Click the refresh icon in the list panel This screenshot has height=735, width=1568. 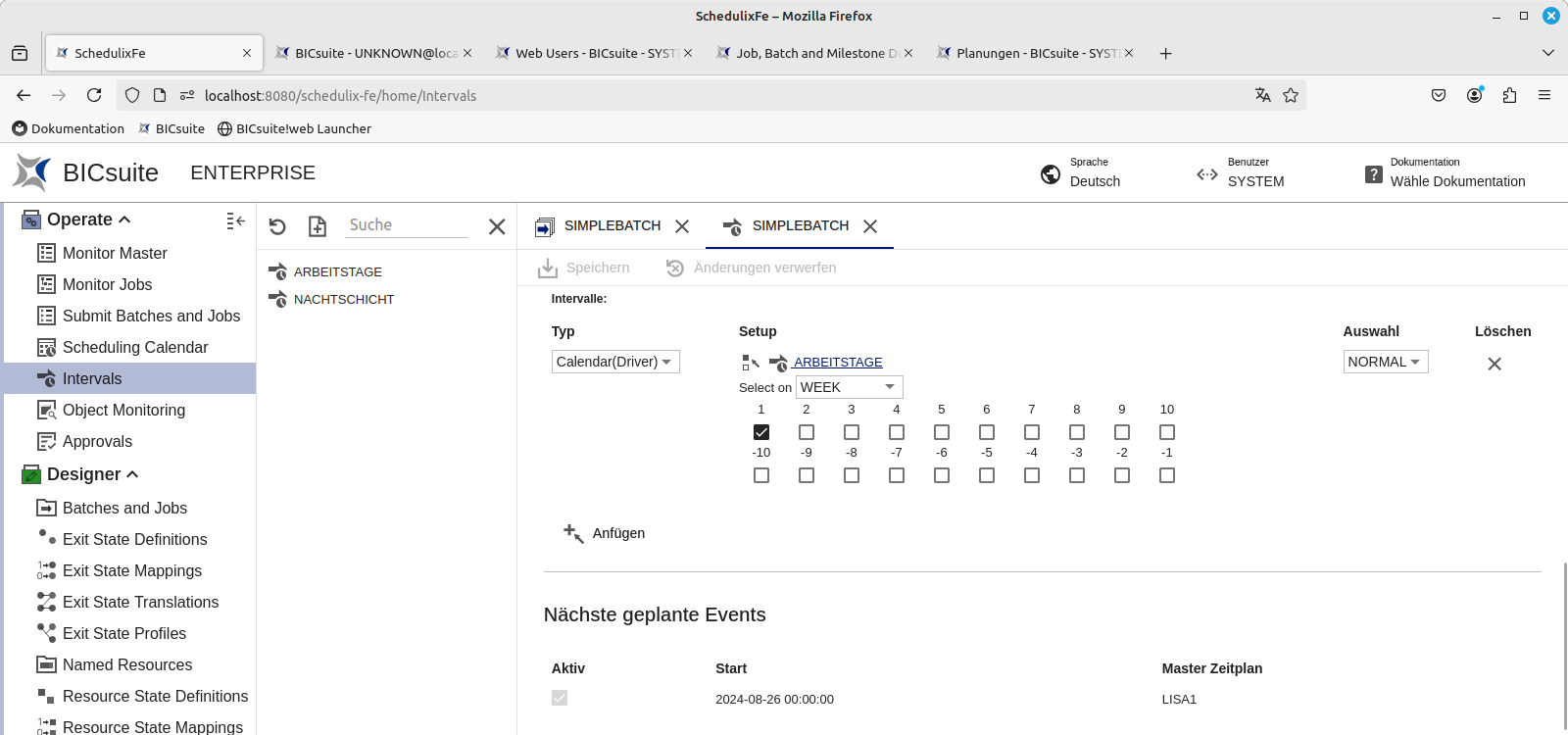point(277,226)
